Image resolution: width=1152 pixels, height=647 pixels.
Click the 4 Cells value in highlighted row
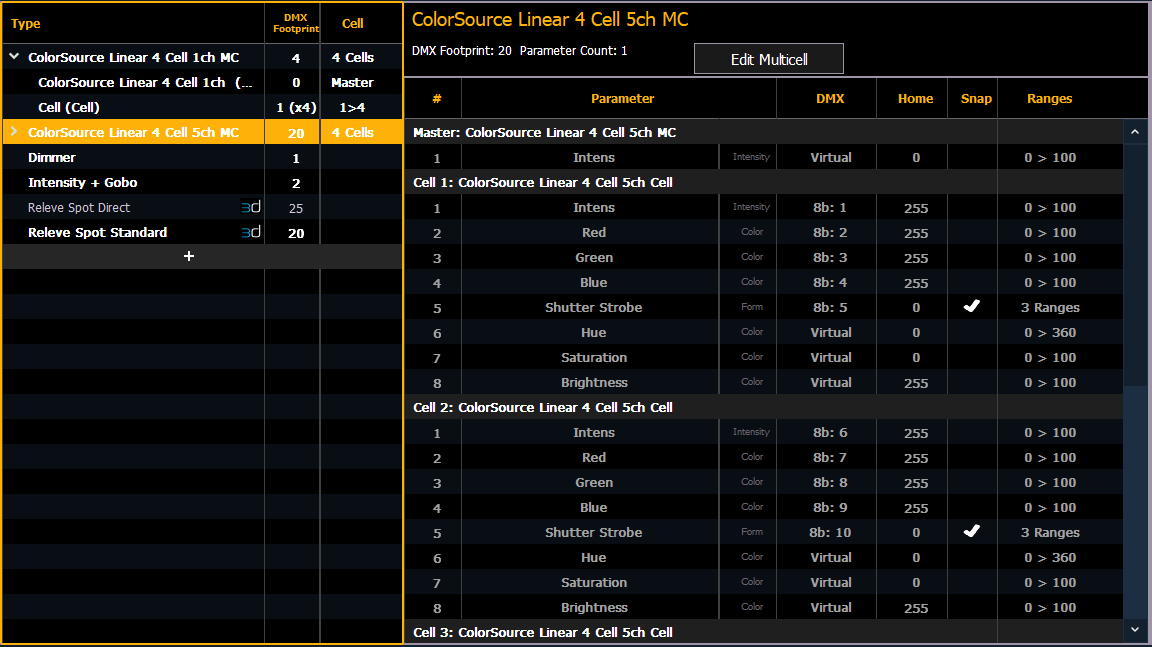[x=353, y=132]
